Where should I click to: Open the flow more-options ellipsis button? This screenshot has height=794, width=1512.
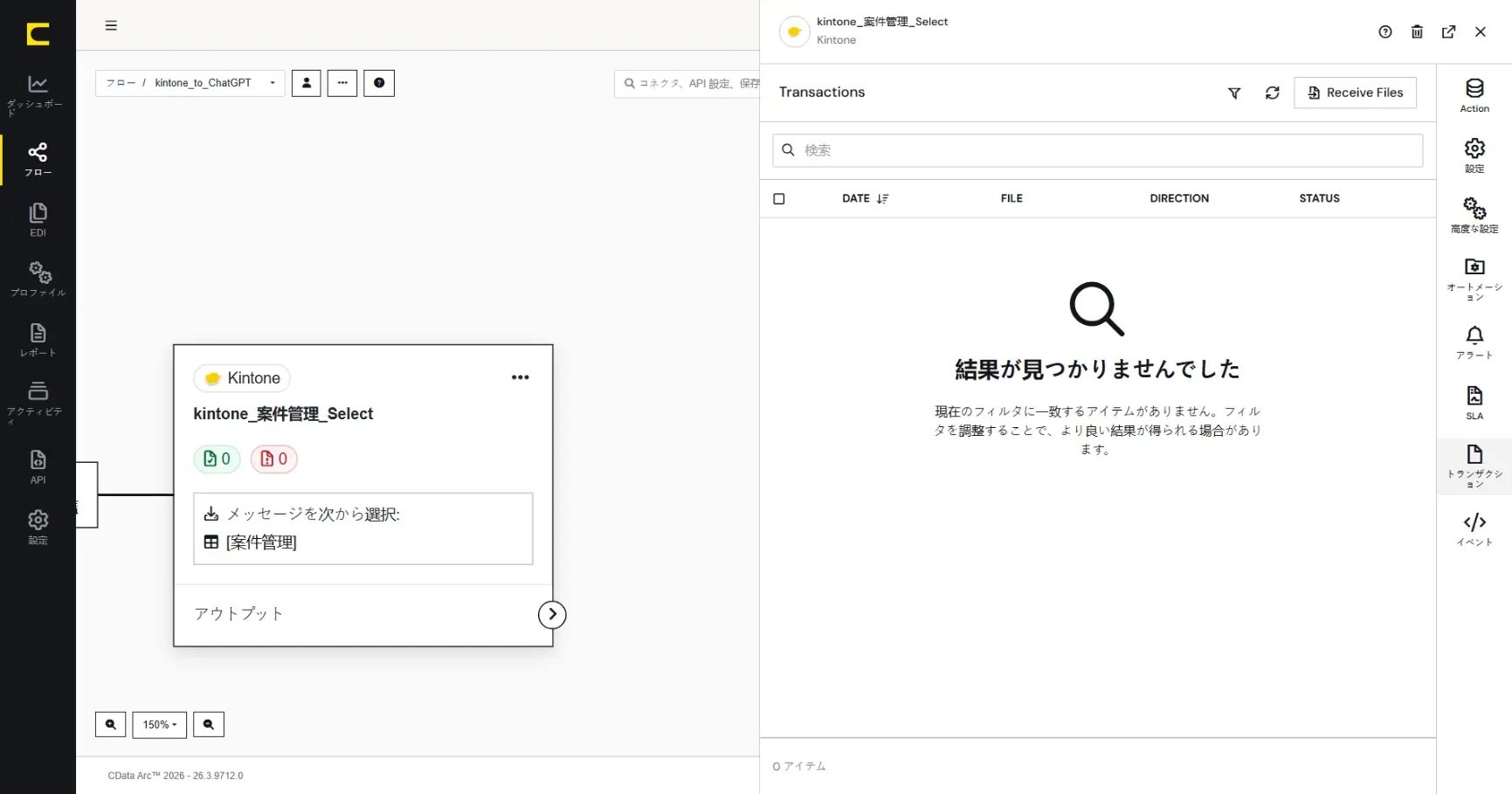click(x=342, y=83)
